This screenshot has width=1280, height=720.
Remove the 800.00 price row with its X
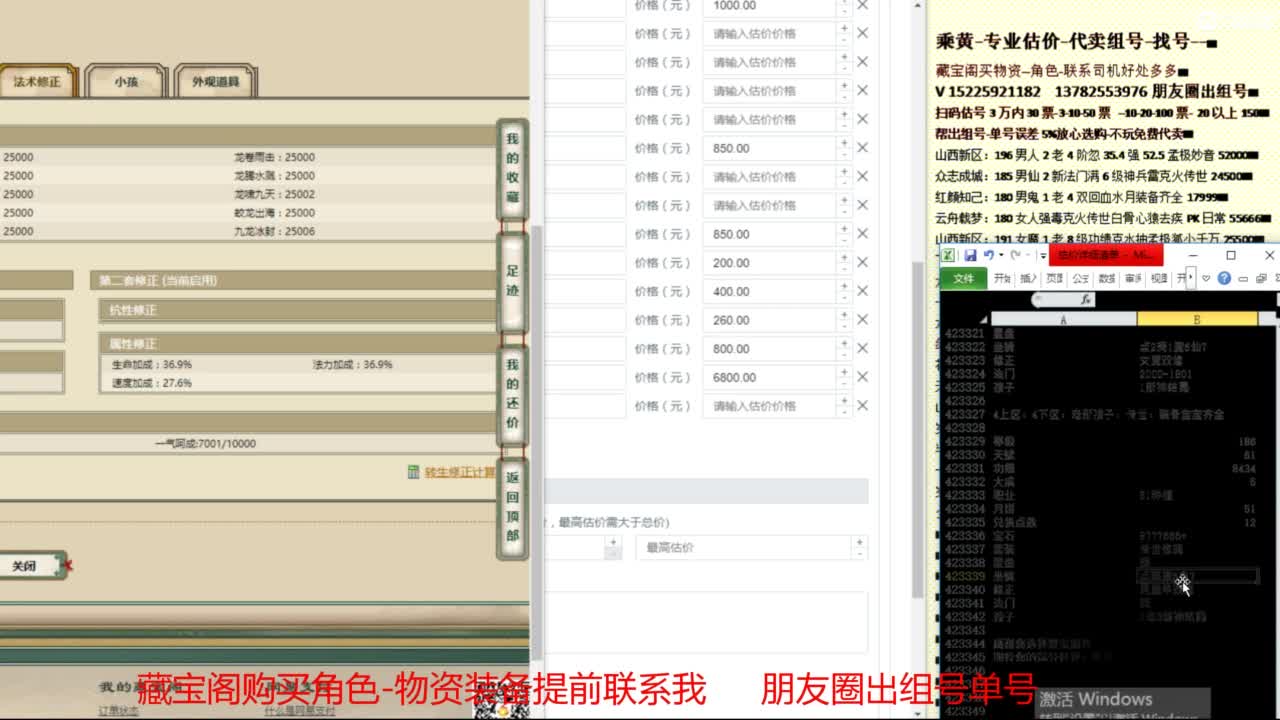[x=863, y=349]
